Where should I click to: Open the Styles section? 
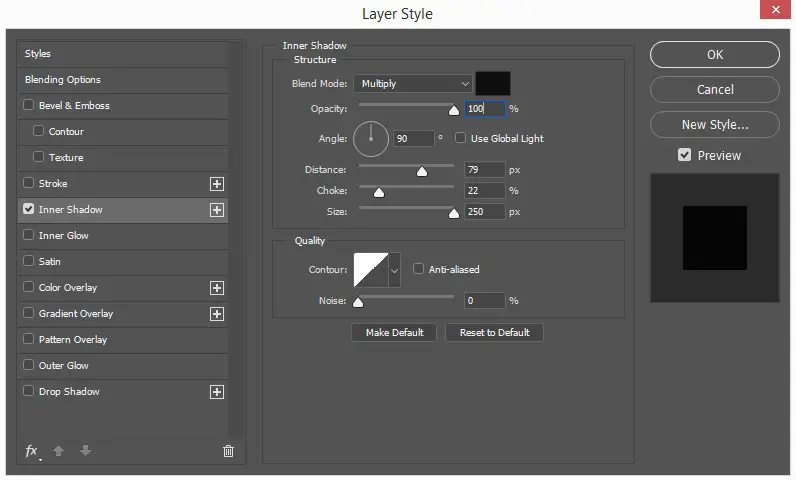coord(122,53)
